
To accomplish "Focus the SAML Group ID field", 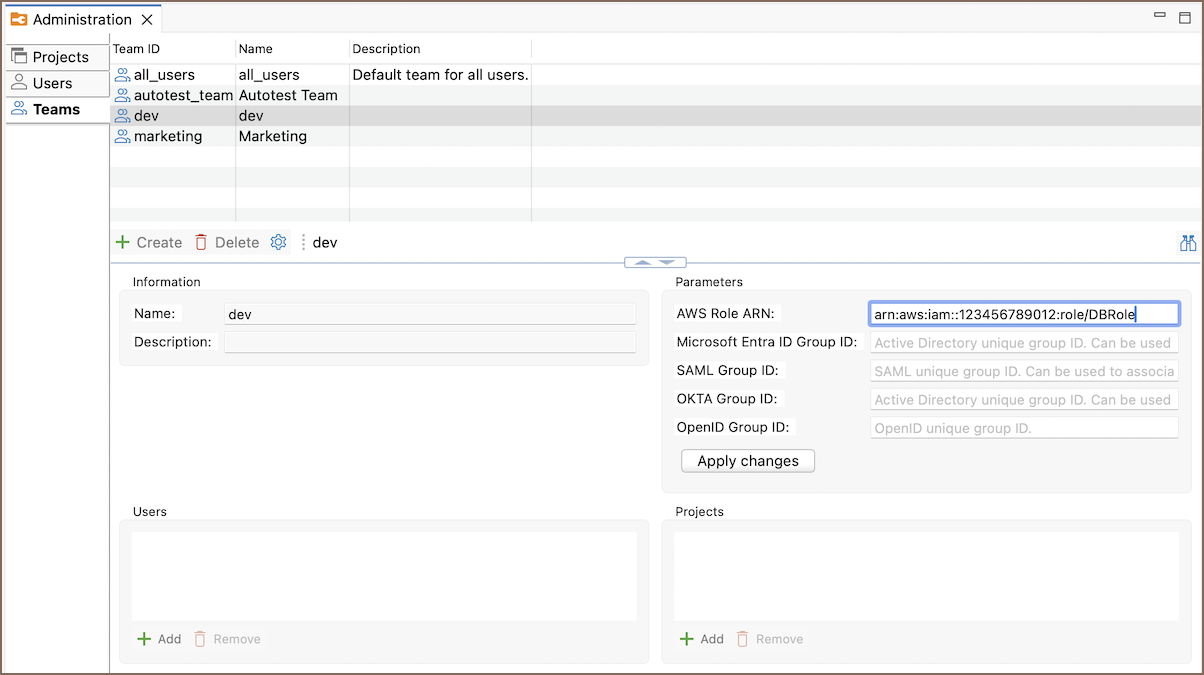I will (x=1024, y=371).
